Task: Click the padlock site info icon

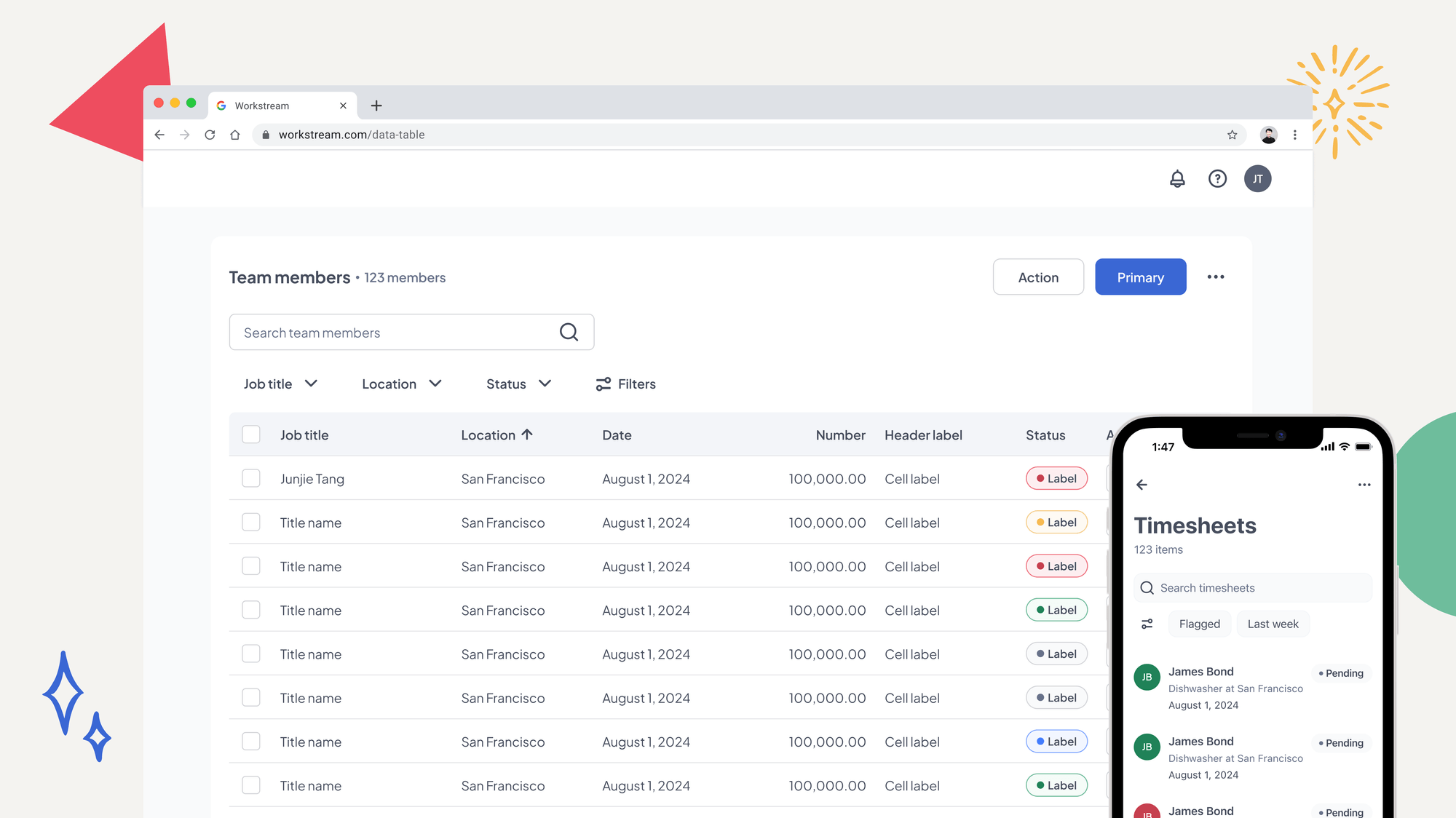Action: click(x=266, y=135)
